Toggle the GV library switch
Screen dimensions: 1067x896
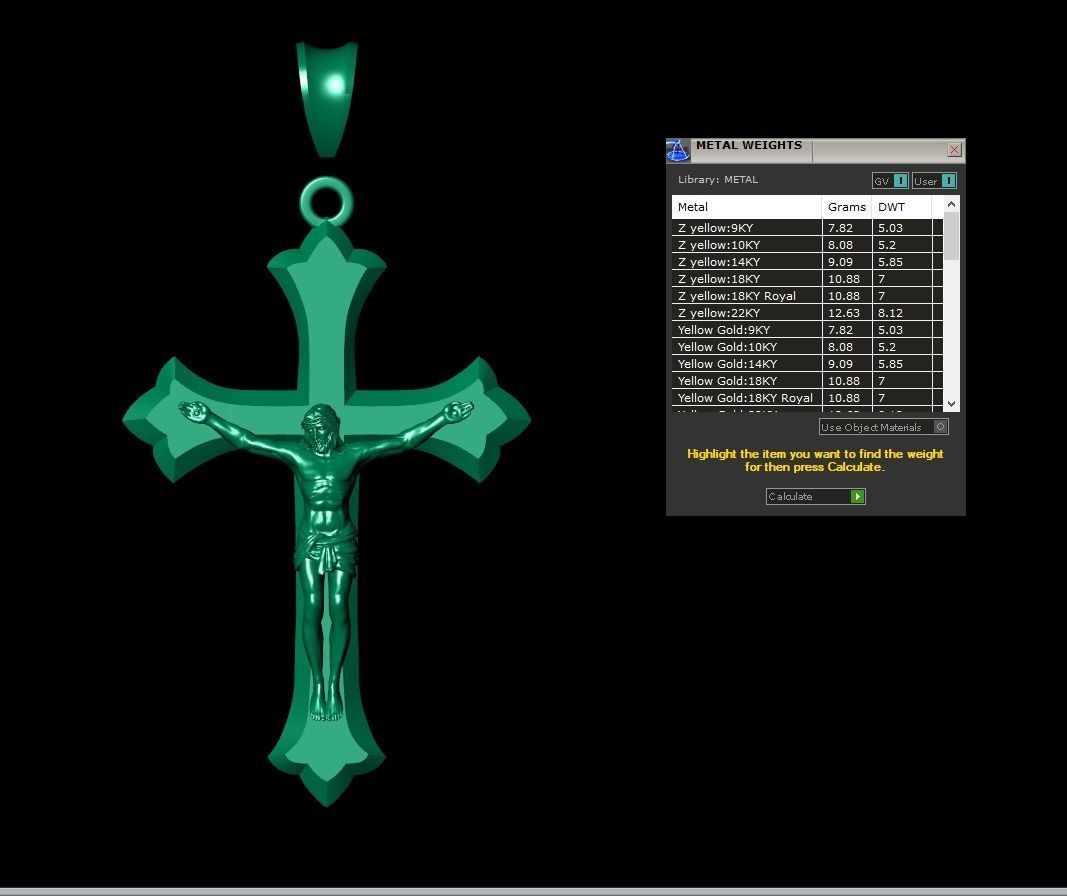pyautogui.click(x=900, y=180)
